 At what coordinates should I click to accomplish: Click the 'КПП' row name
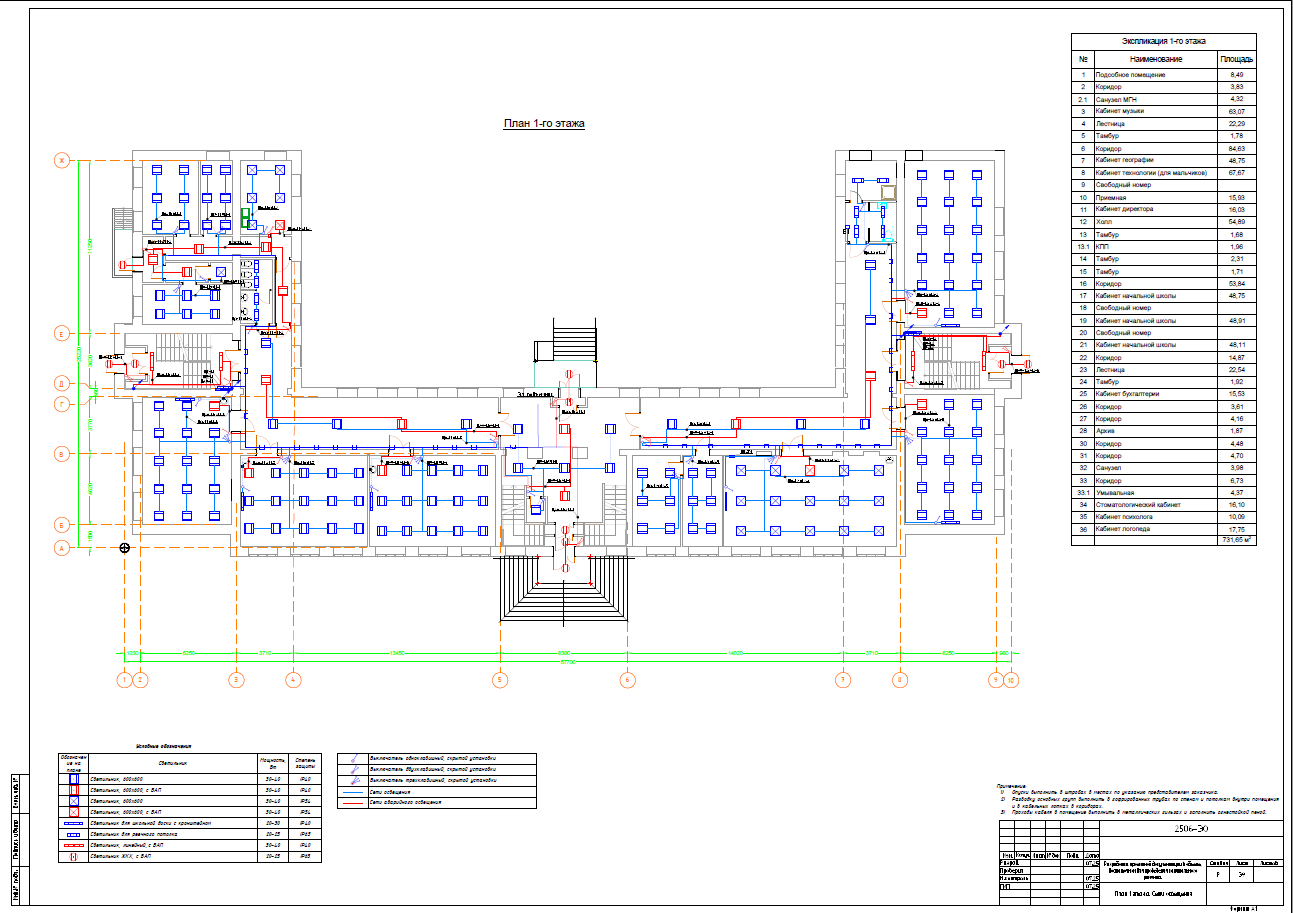tap(1103, 246)
